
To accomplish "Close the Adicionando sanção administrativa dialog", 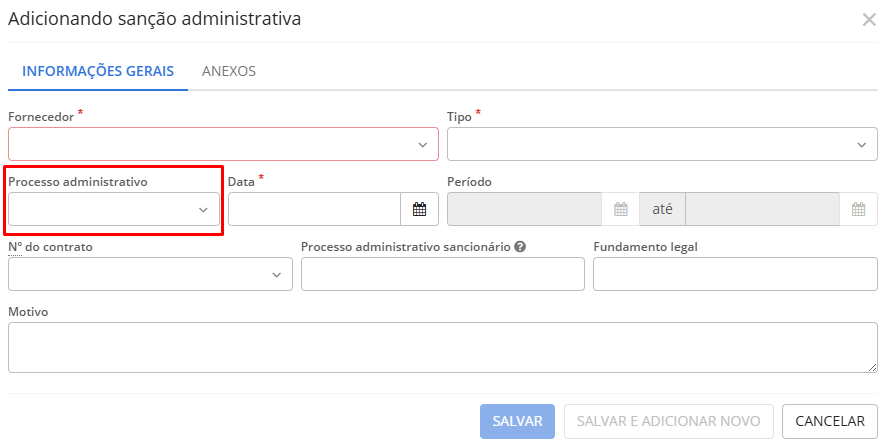I will click(869, 20).
